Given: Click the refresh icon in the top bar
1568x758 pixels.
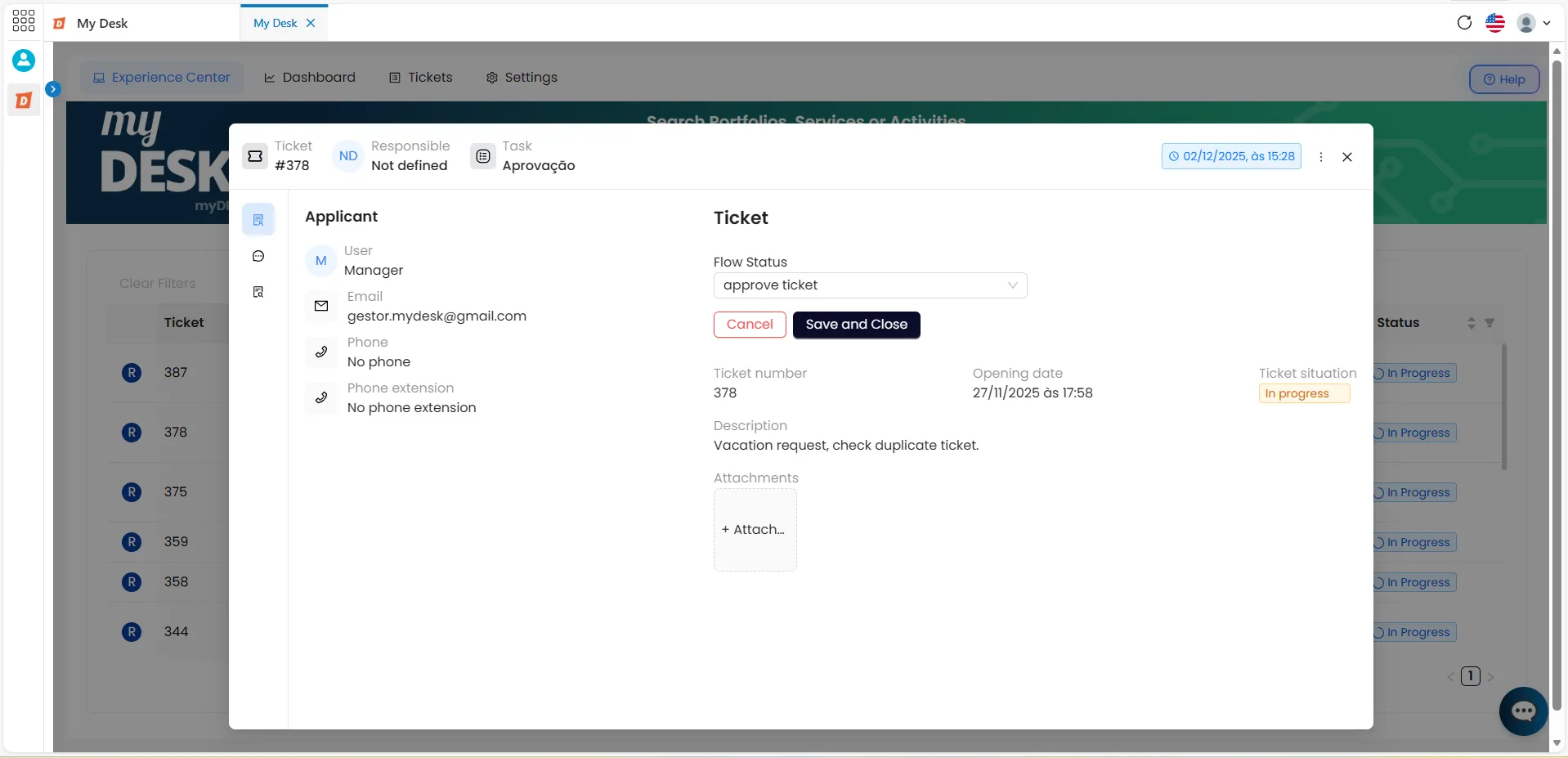Looking at the screenshot, I should point(1464,23).
